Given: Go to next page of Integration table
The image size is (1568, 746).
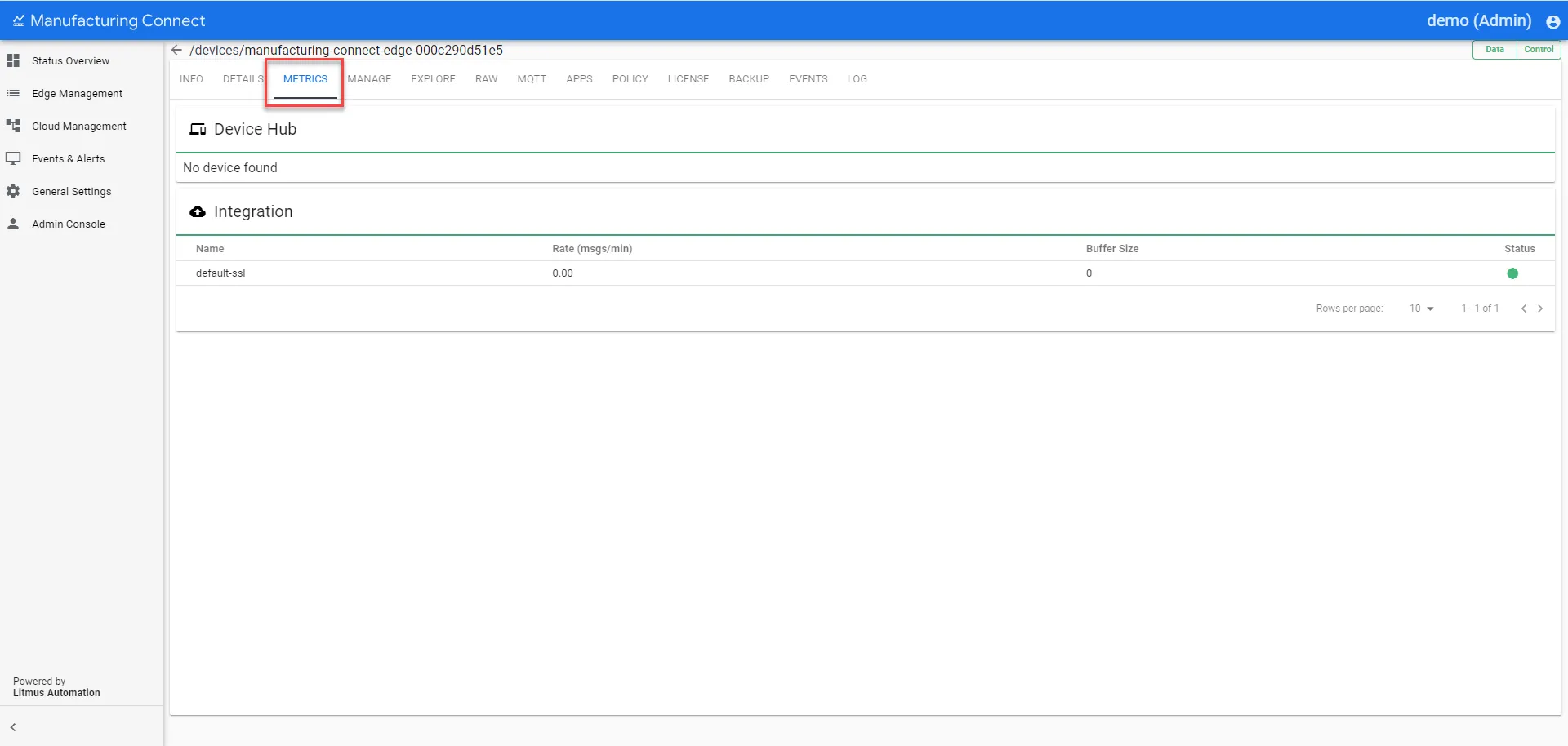Looking at the screenshot, I should click(x=1540, y=309).
